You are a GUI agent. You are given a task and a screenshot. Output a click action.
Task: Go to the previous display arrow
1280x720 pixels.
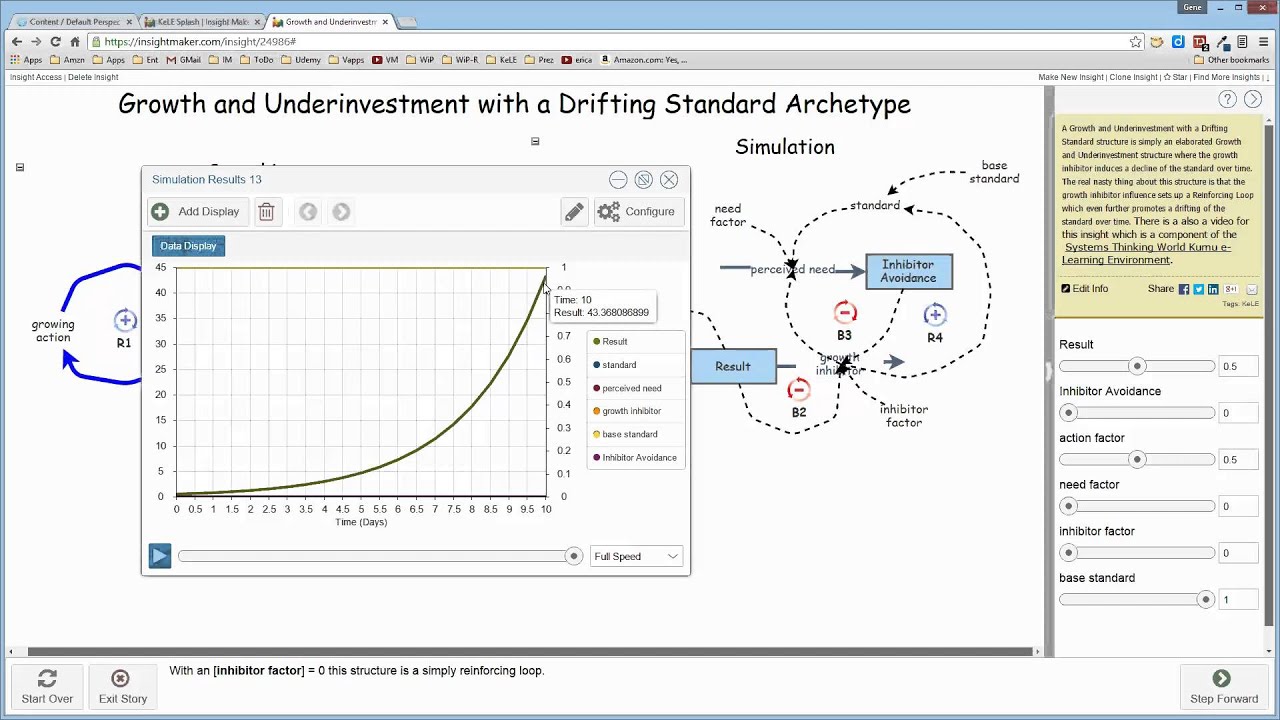click(308, 212)
